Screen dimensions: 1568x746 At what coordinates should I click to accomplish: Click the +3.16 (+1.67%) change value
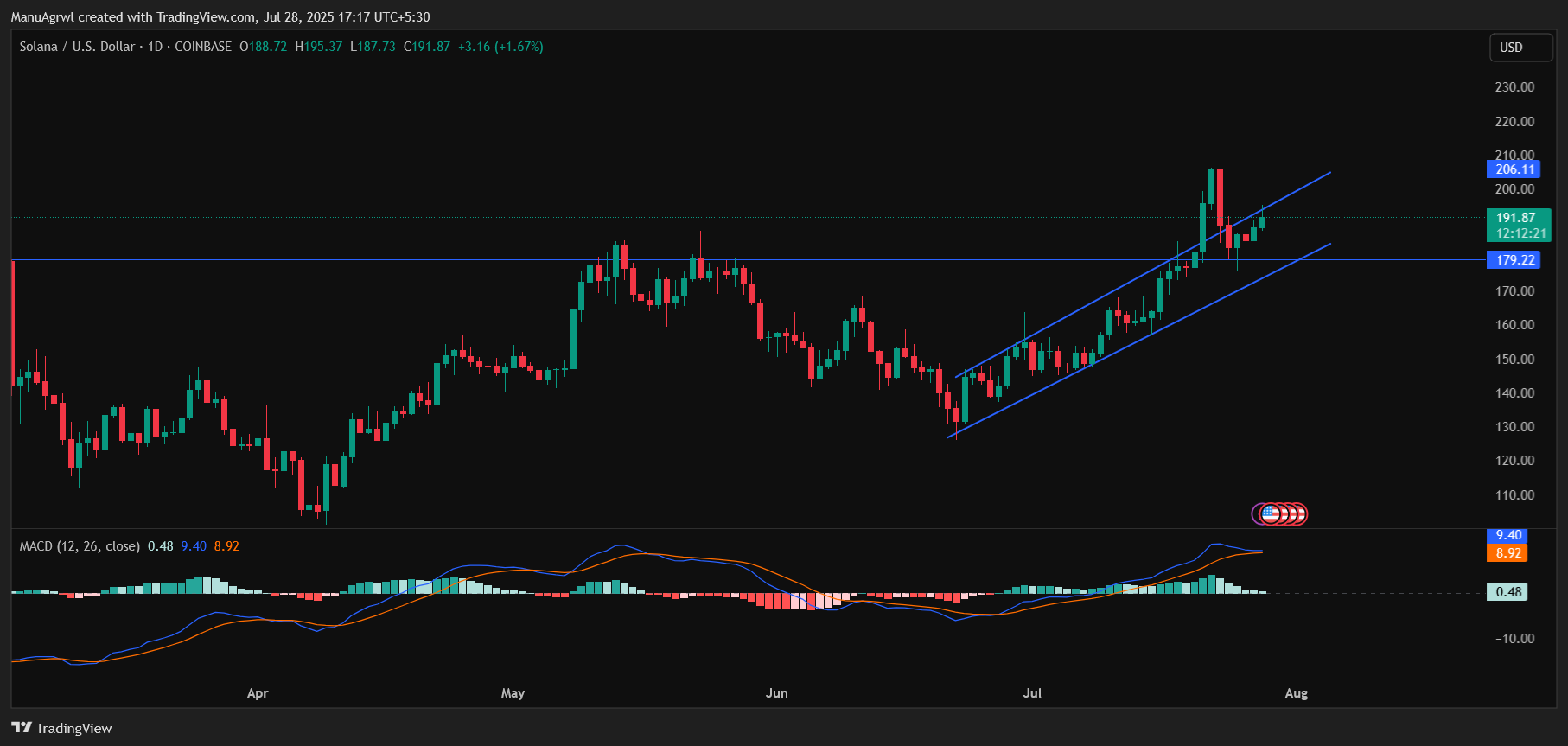tap(500, 47)
